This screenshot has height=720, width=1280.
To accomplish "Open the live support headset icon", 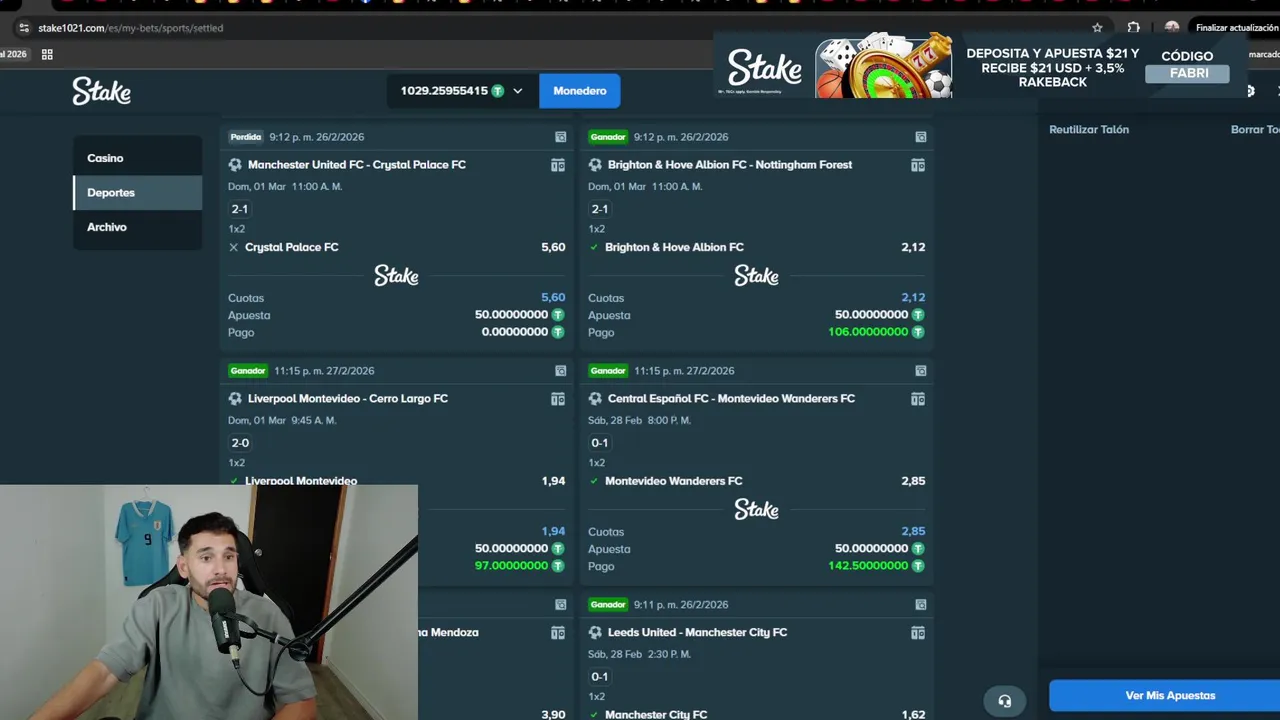I will 1004,701.
